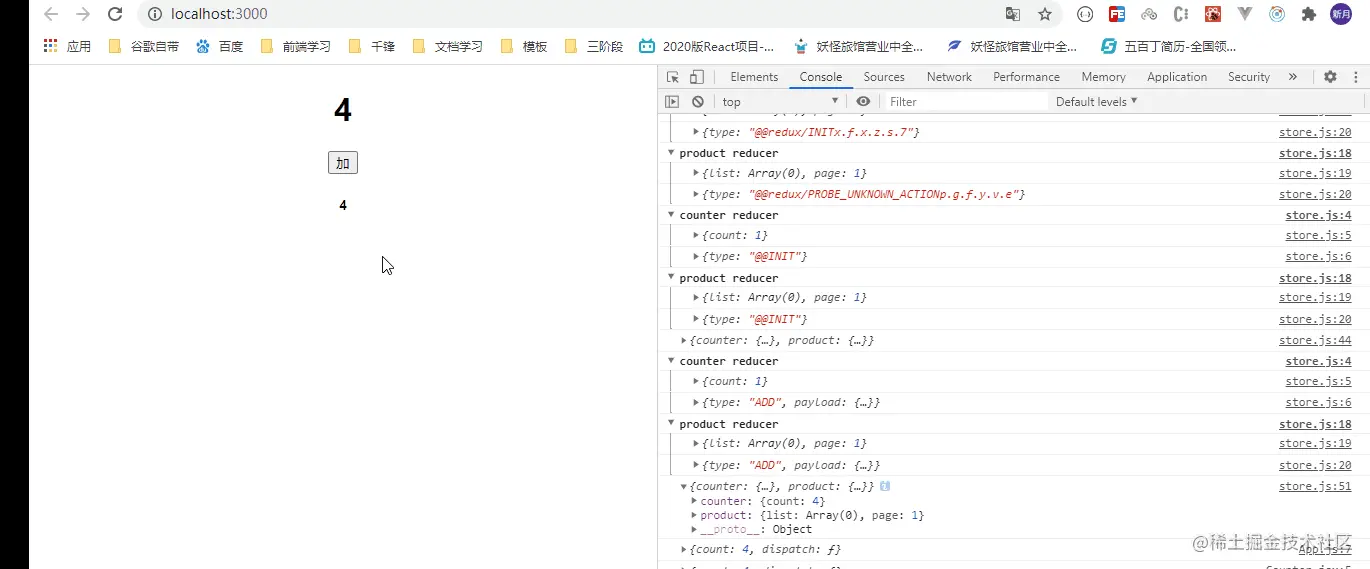This screenshot has width=1370, height=569.
Task: Activate the DevTools inspect element icon
Action: pyautogui.click(x=673, y=77)
